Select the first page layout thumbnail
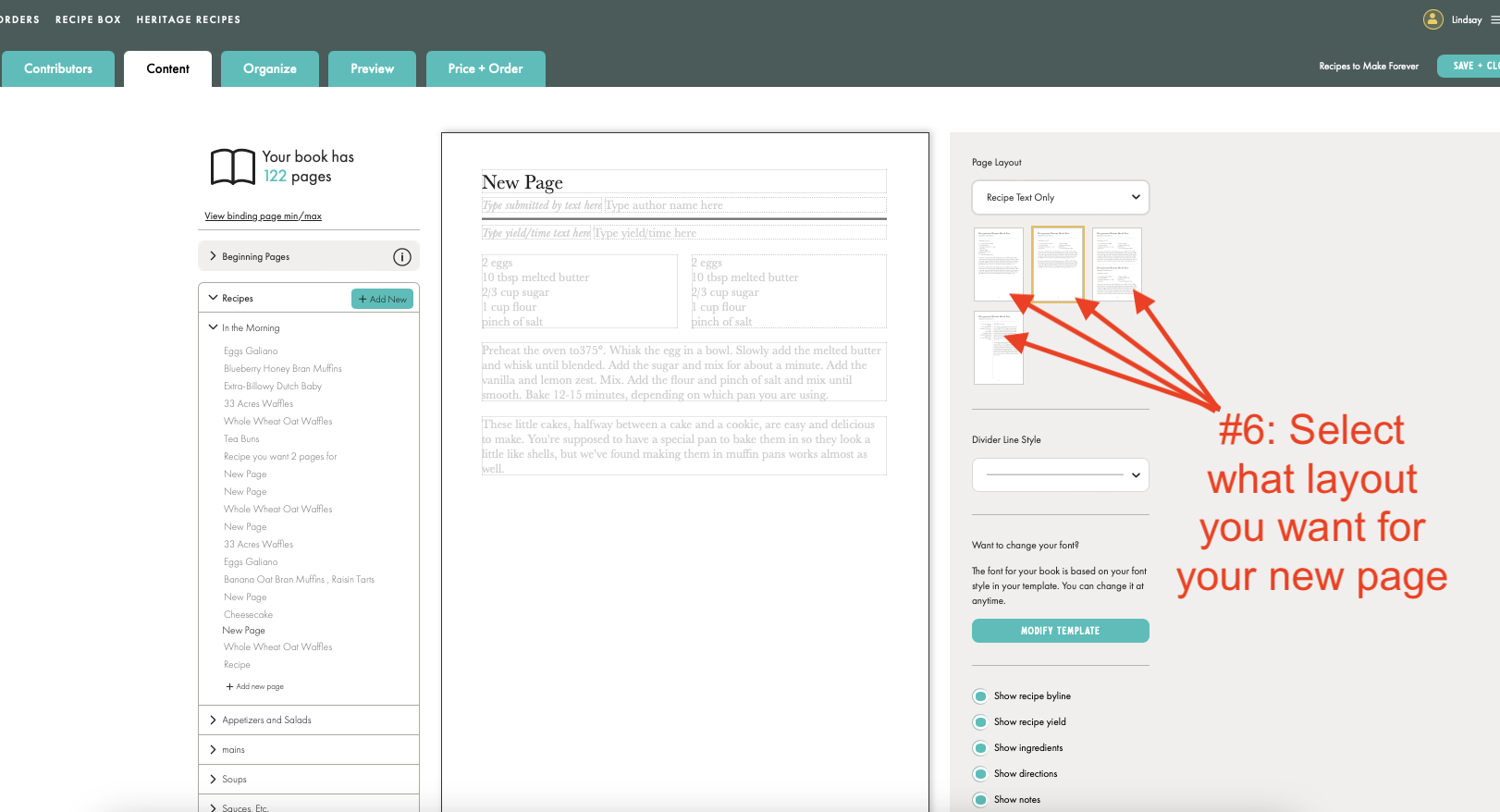The width and height of the screenshot is (1500, 812). 998,265
